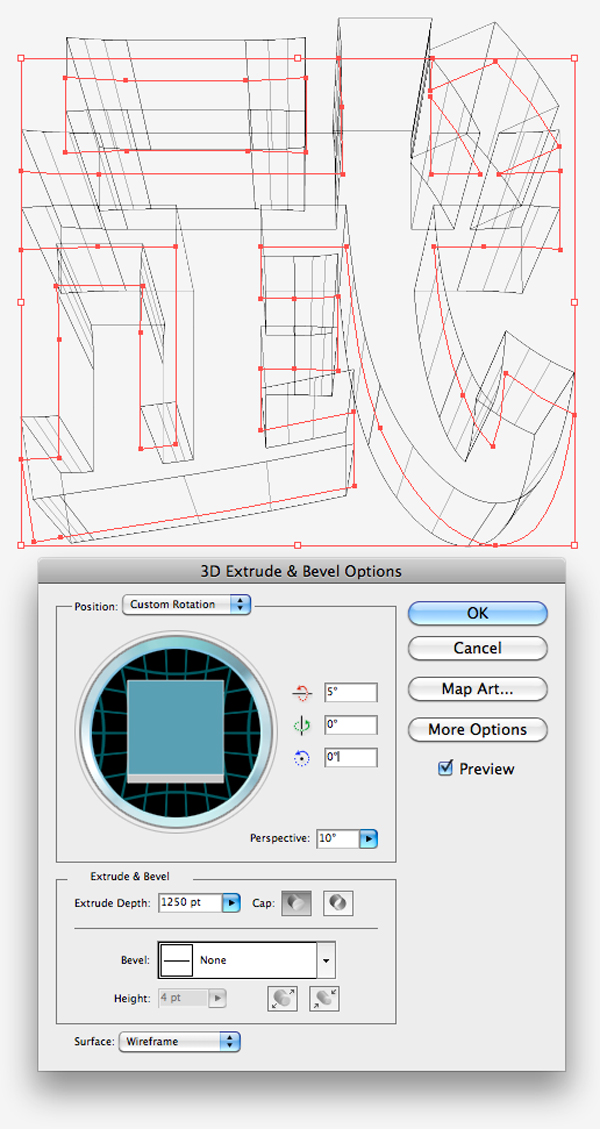Show More Options in dialog
The width and height of the screenshot is (600, 1129).
[x=478, y=729]
